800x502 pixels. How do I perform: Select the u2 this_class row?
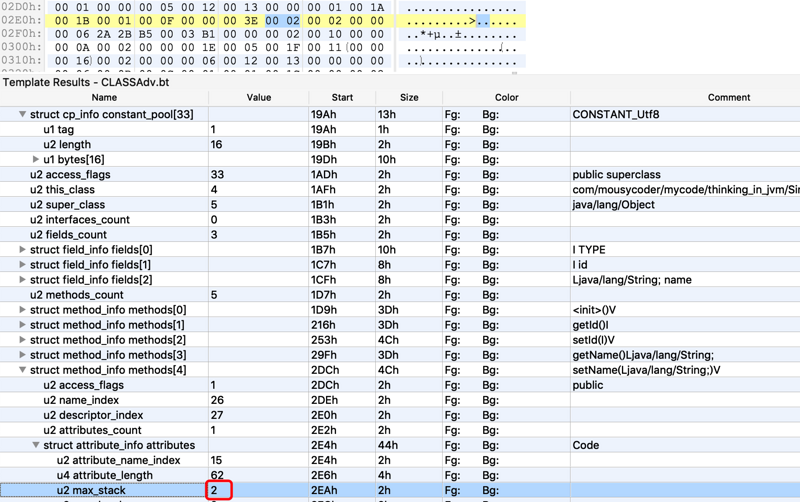[400, 189]
